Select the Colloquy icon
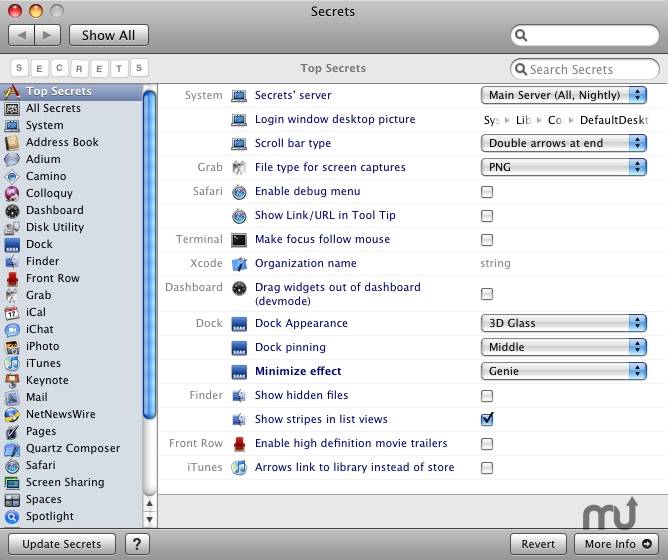 12,193
